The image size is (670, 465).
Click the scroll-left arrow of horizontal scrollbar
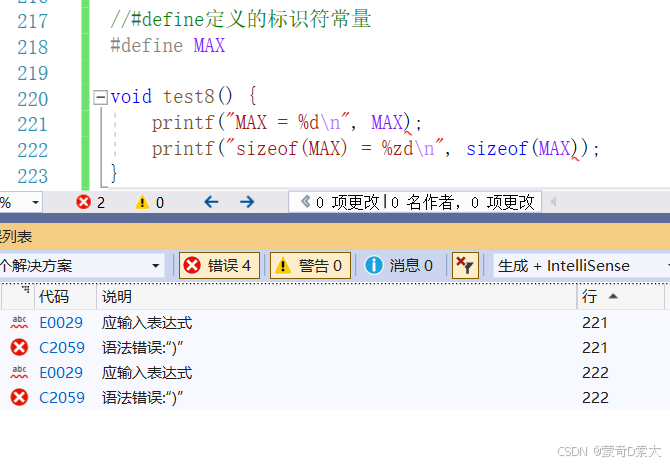tap(553, 202)
